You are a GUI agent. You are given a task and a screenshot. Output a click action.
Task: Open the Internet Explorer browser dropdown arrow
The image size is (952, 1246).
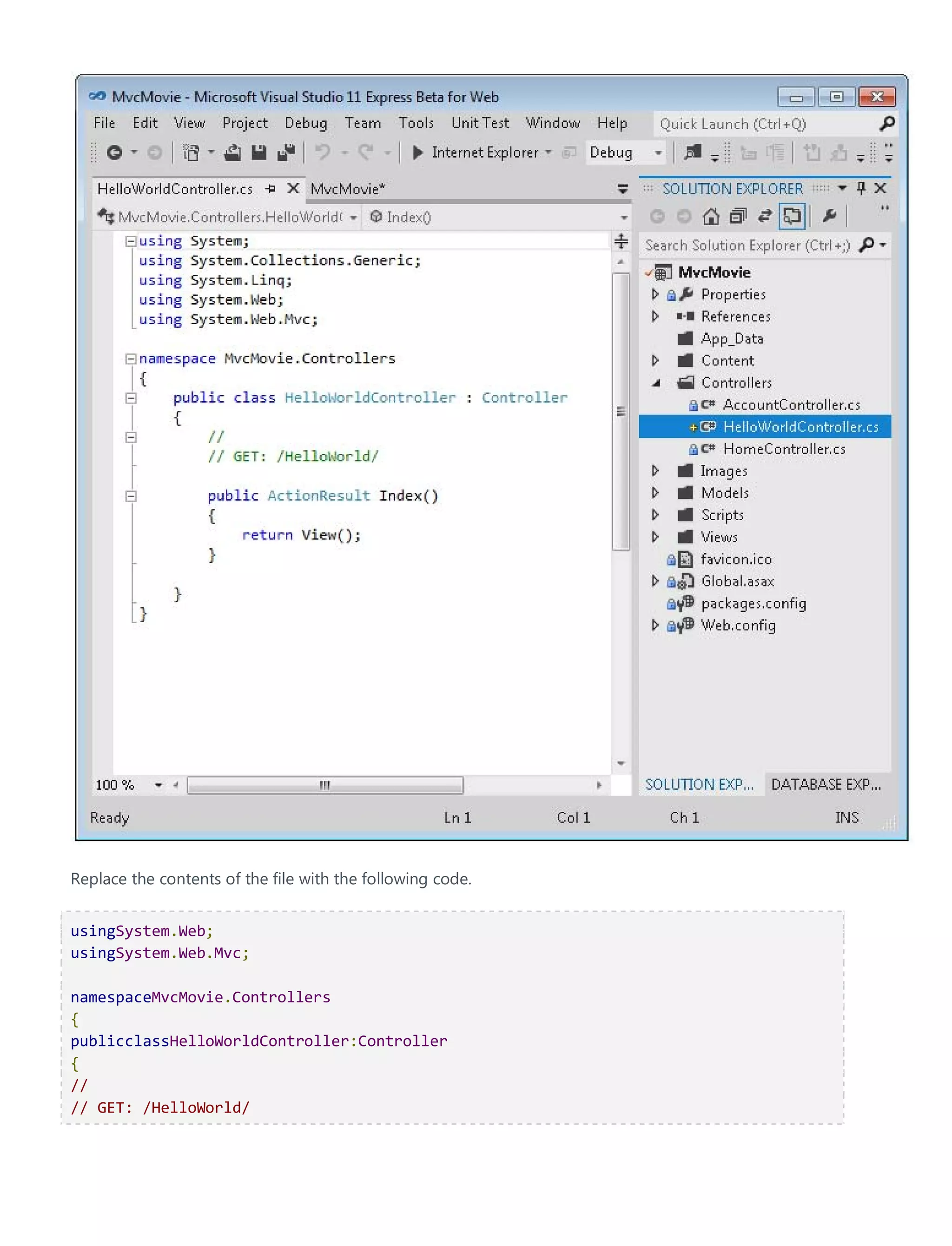tap(548, 152)
